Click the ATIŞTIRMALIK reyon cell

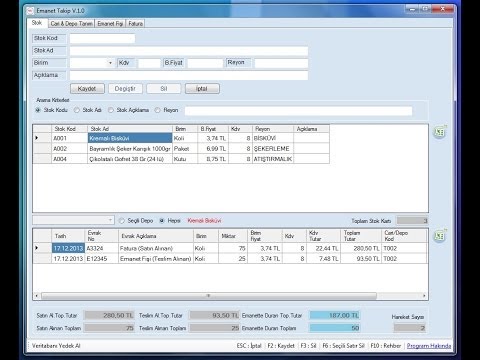pyautogui.click(x=273, y=159)
